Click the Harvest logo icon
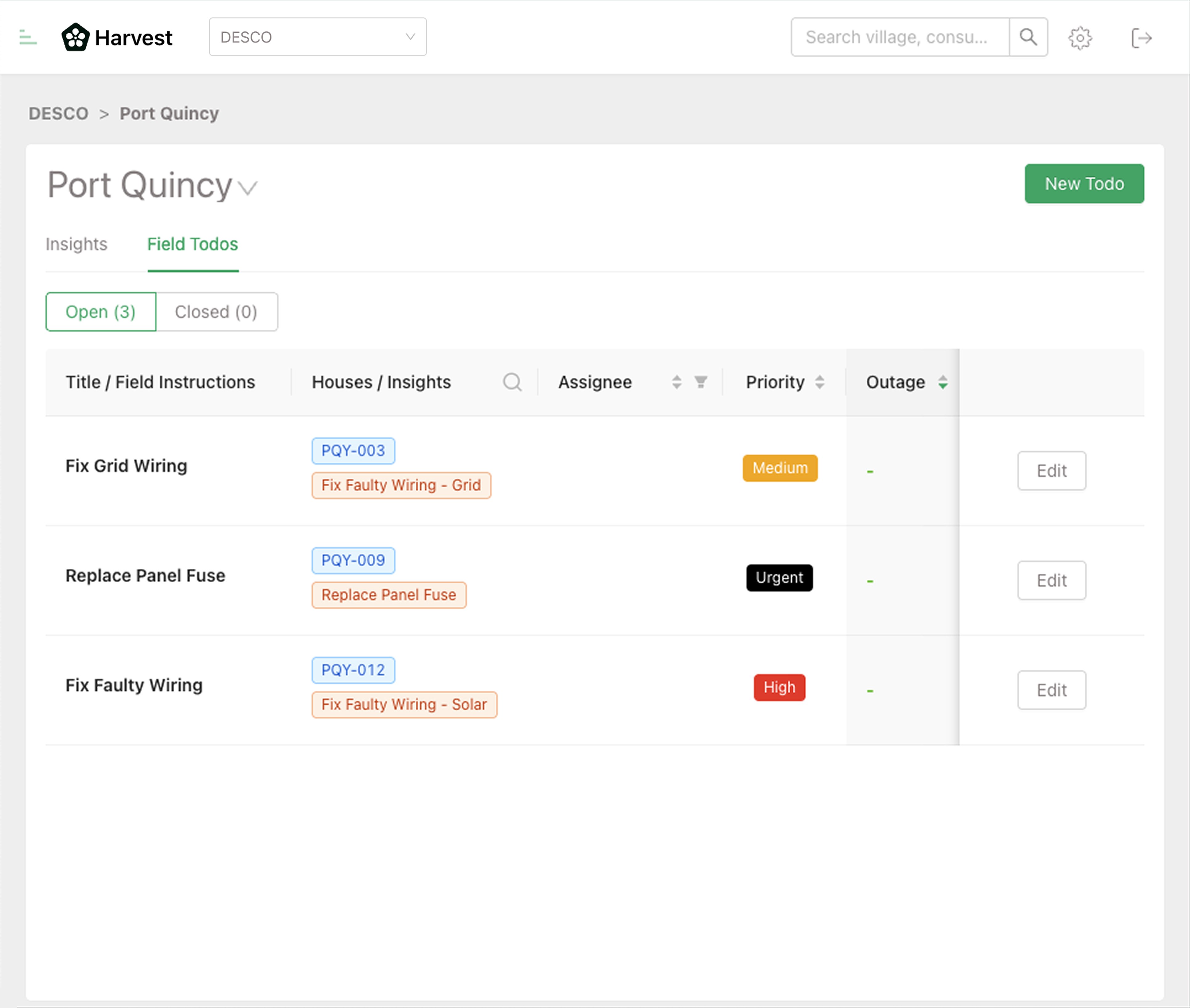Image resolution: width=1190 pixels, height=1008 pixels. (x=75, y=38)
